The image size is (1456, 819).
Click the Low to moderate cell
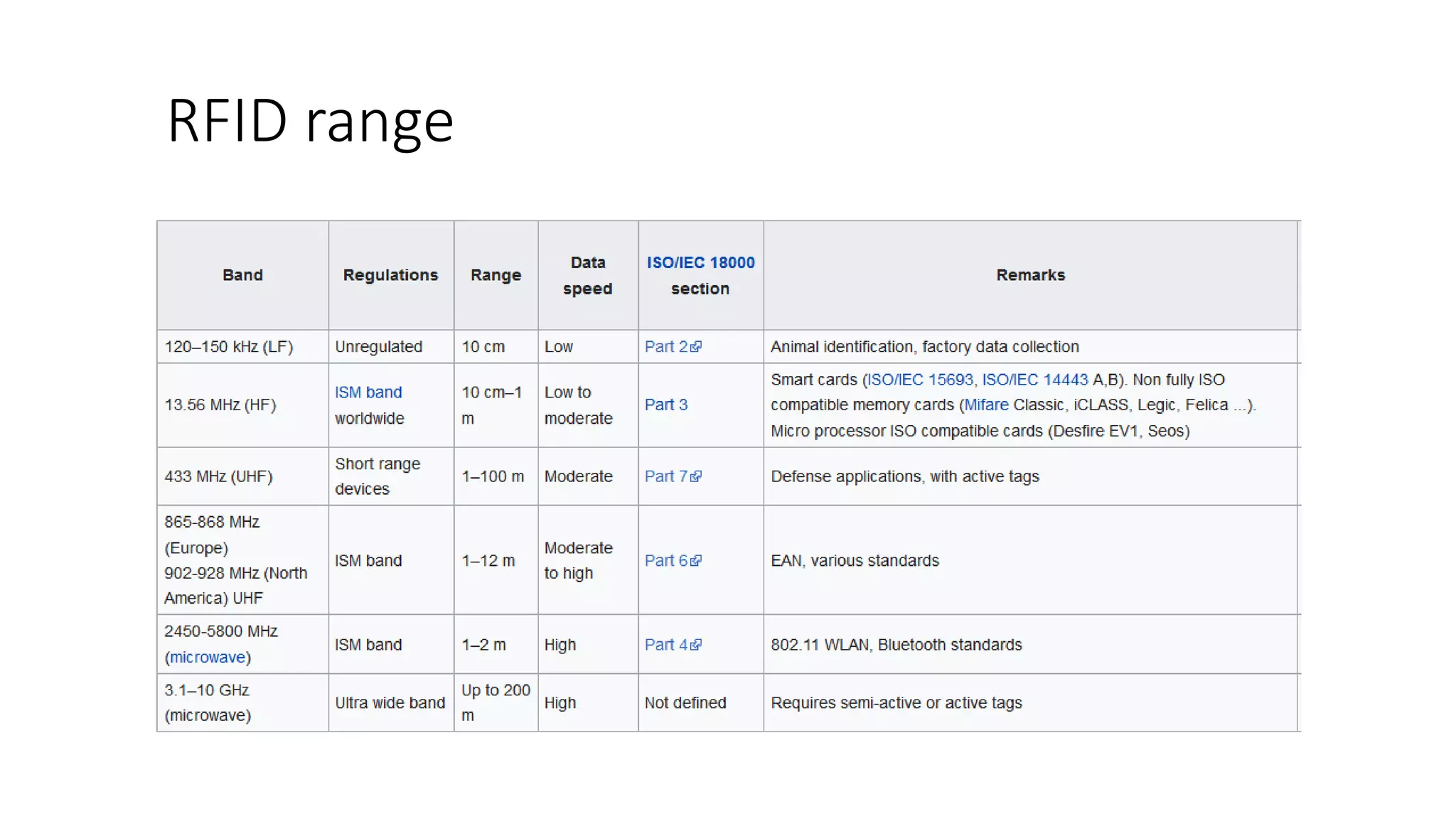pos(588,405)
